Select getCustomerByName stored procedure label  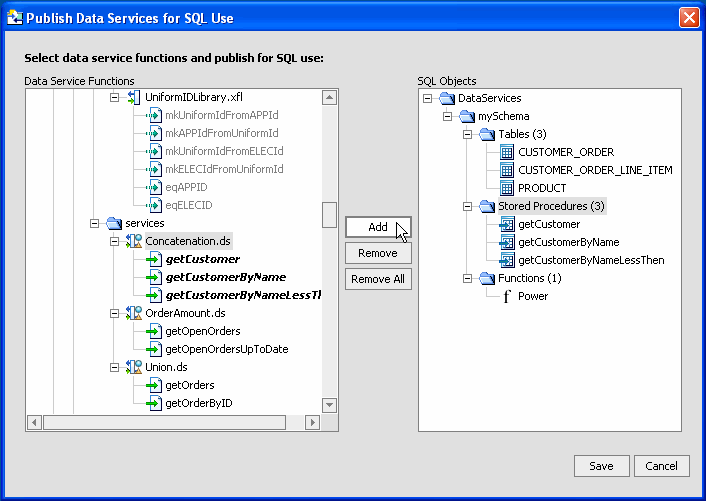pyautogui.click(x=569, y=242)
